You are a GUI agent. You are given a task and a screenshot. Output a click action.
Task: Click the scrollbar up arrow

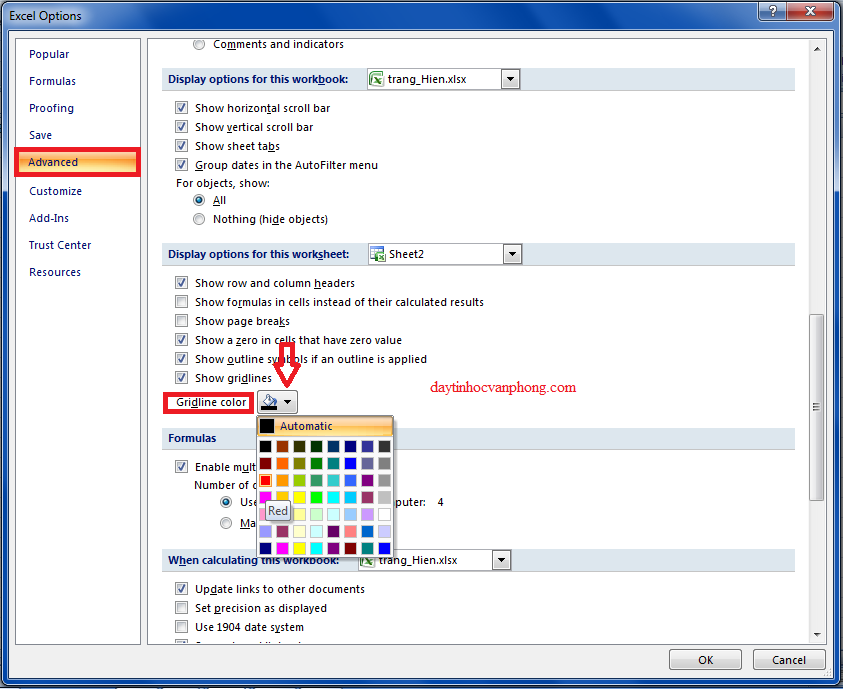coord(817,49)
